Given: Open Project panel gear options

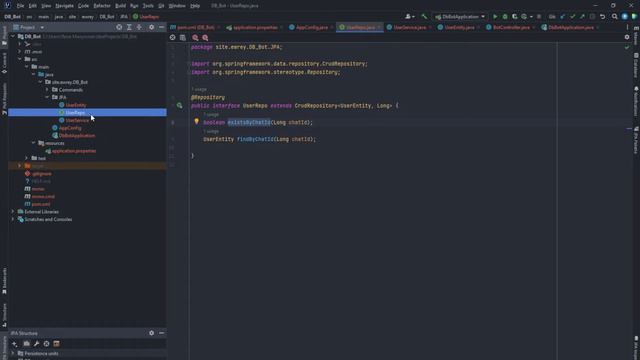Looking at the screenshot, I should click(151, 27).
